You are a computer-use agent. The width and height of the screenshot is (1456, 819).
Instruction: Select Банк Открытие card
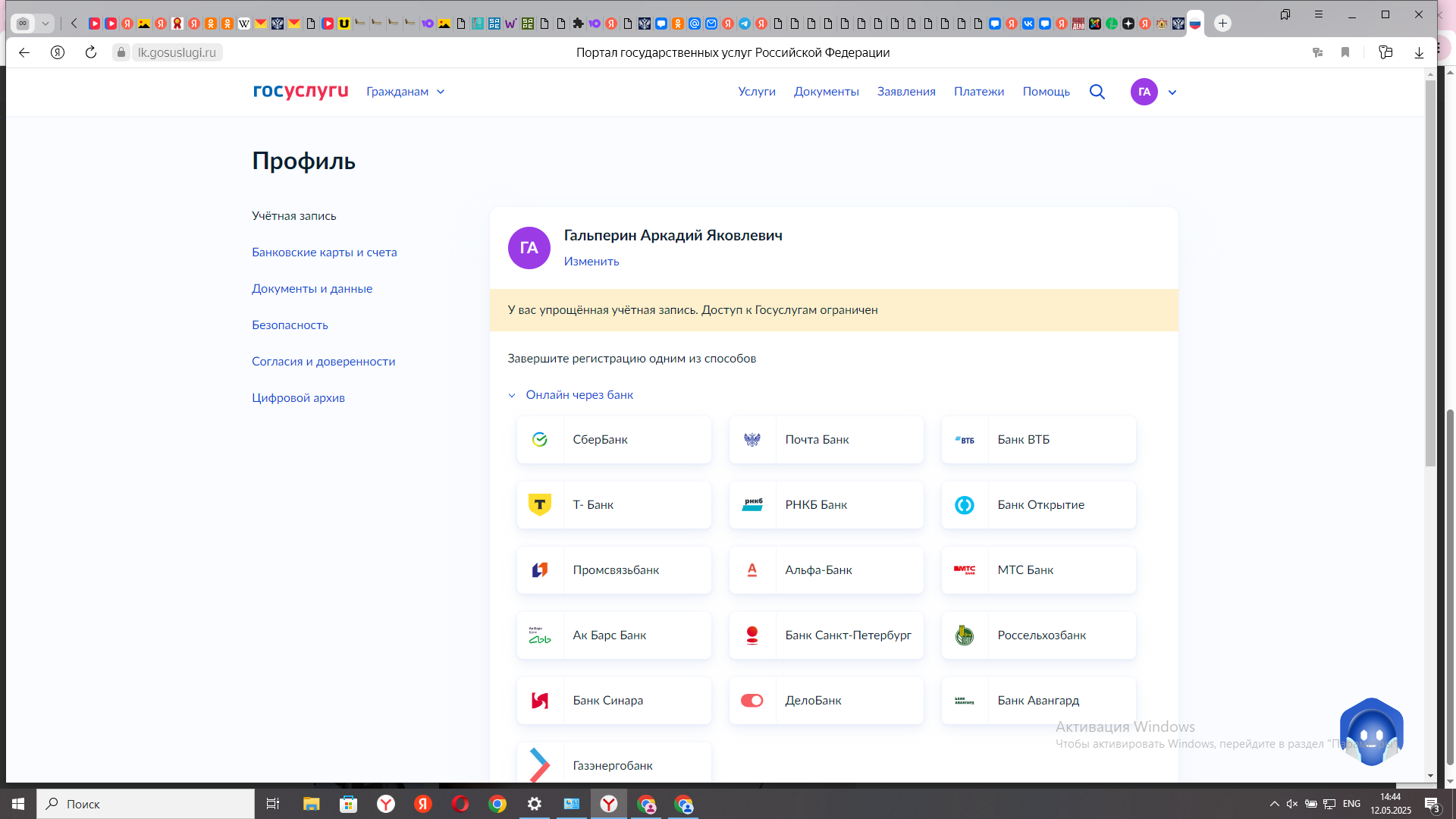tap(1039, 505)
